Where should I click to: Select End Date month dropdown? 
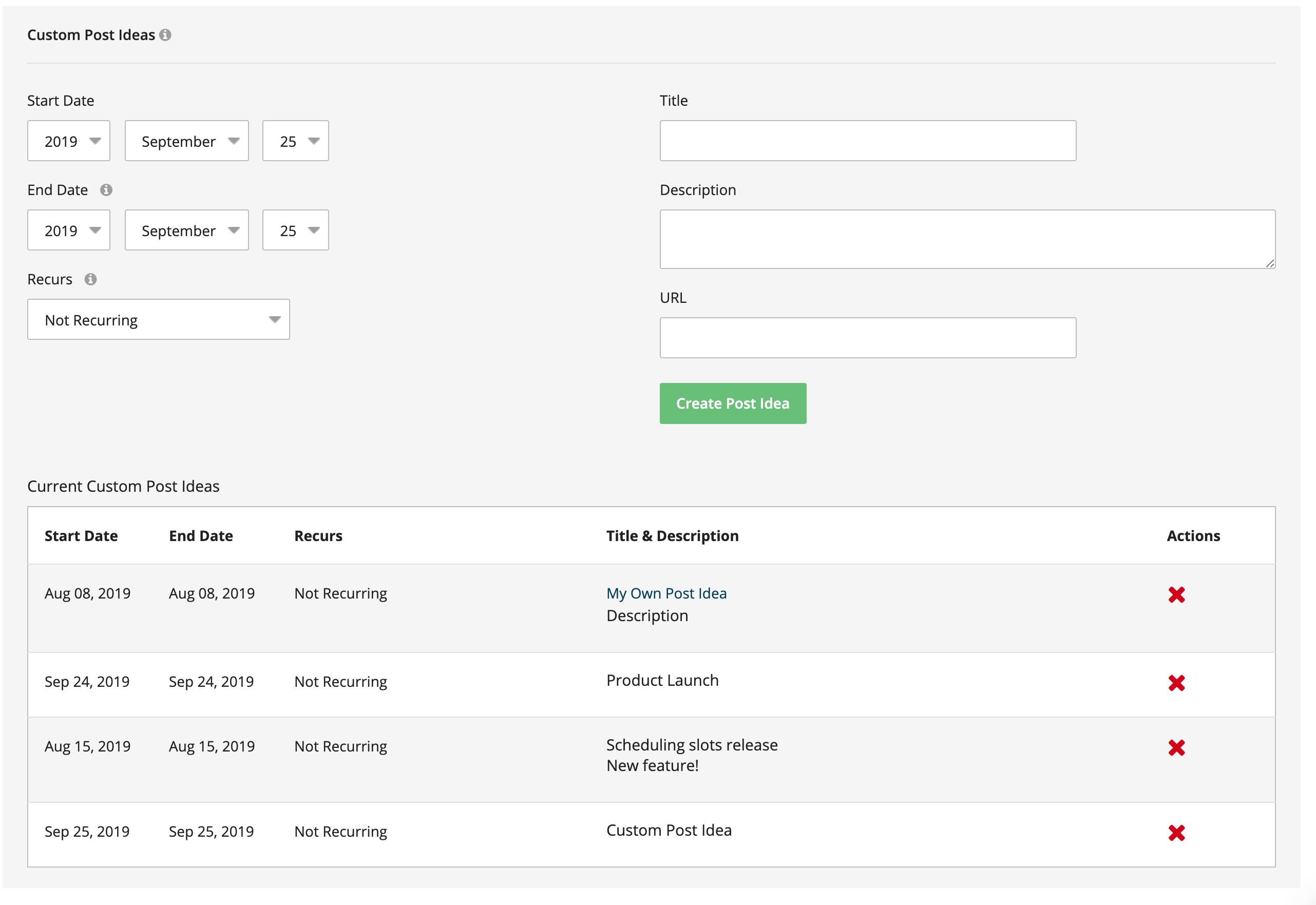[x=186, y=231]
